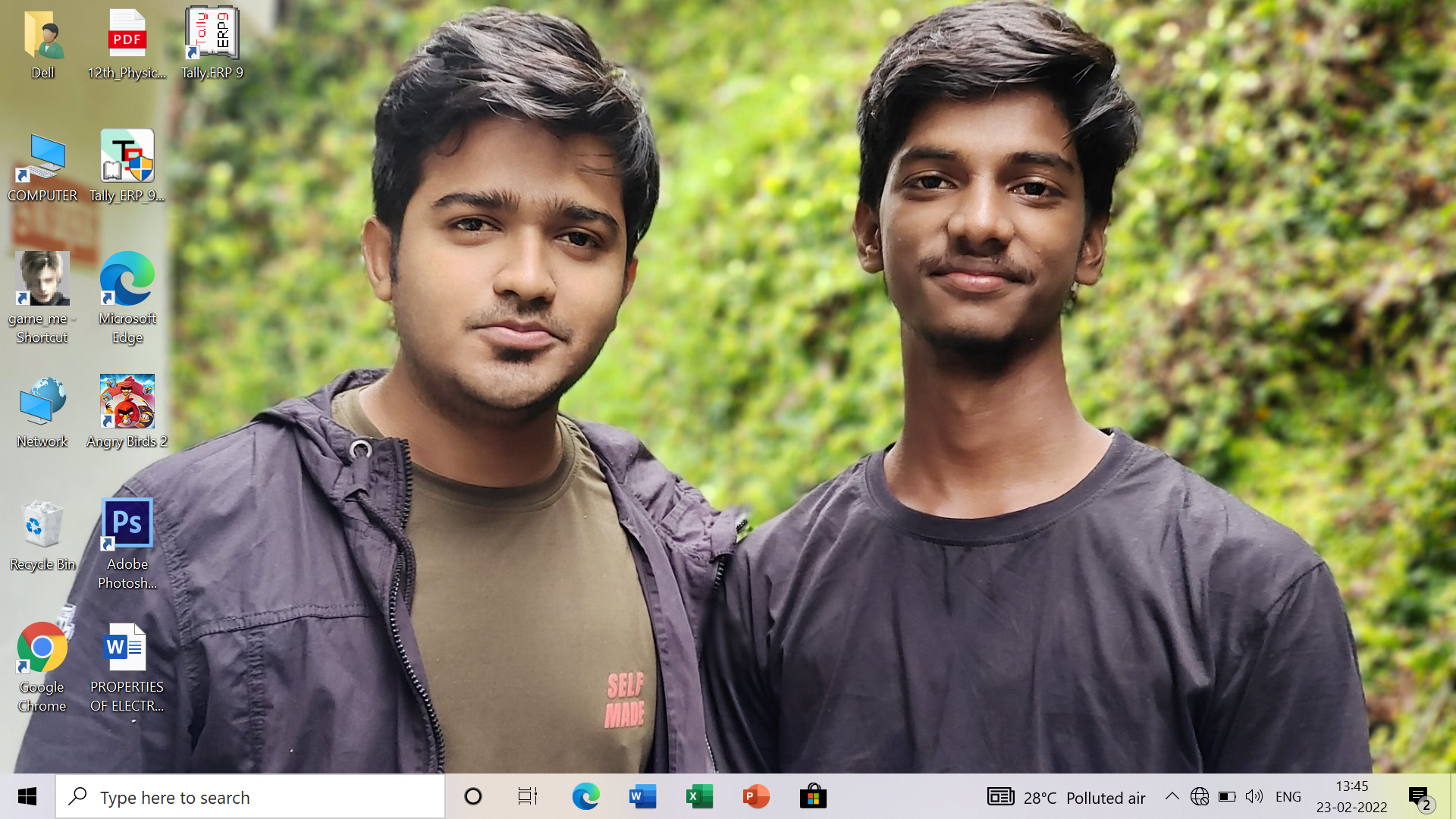Open the Recycle Bin icon

coord(42,525)
